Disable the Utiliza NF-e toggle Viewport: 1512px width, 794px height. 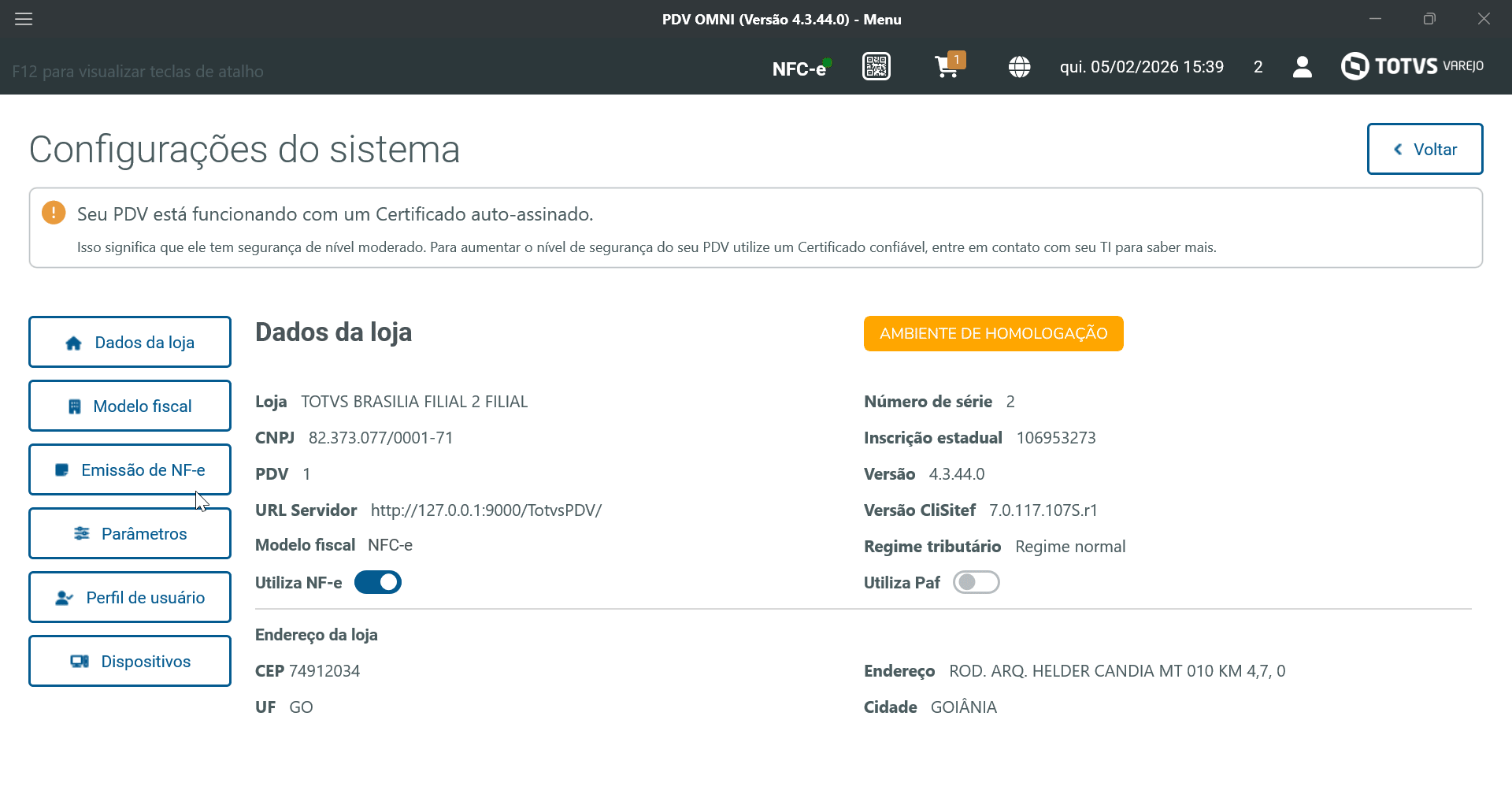(x=378, y=582)
